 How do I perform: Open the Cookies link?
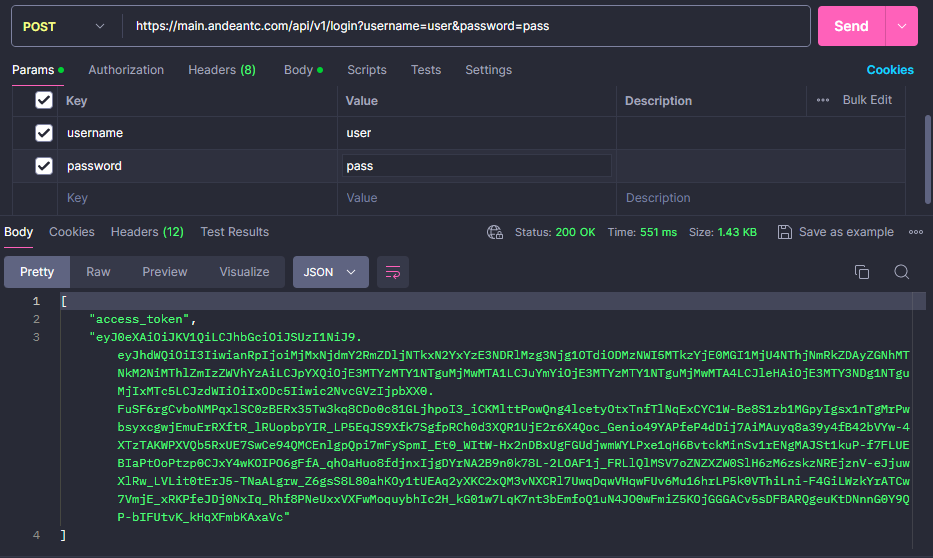(x=889, y=70)
